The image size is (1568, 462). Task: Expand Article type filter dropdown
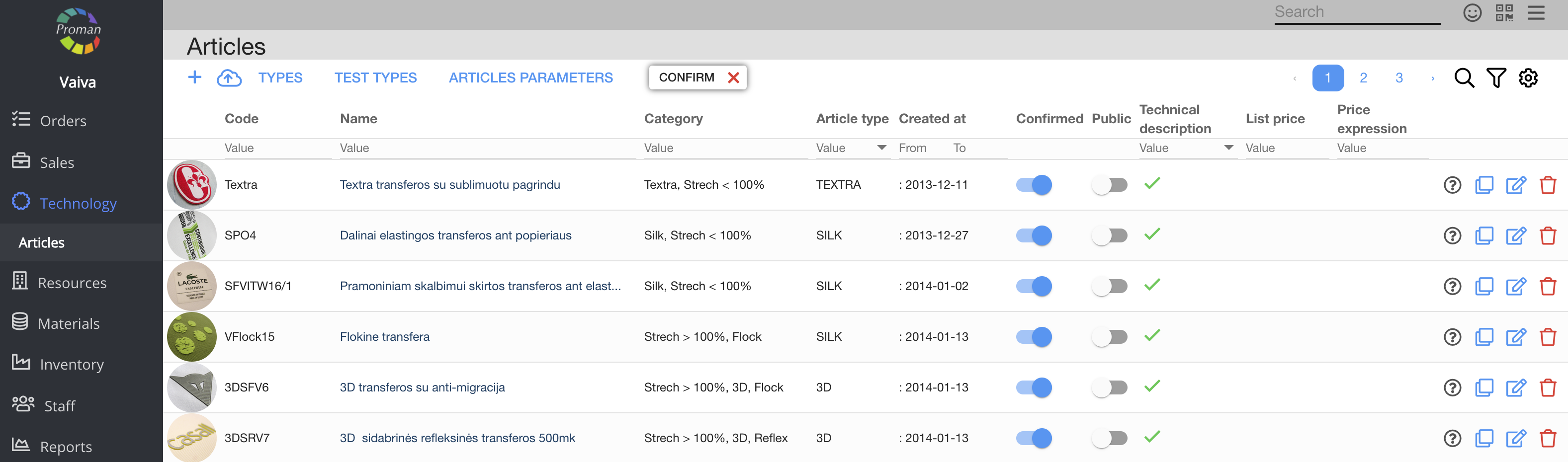click(x=881, y=148)
